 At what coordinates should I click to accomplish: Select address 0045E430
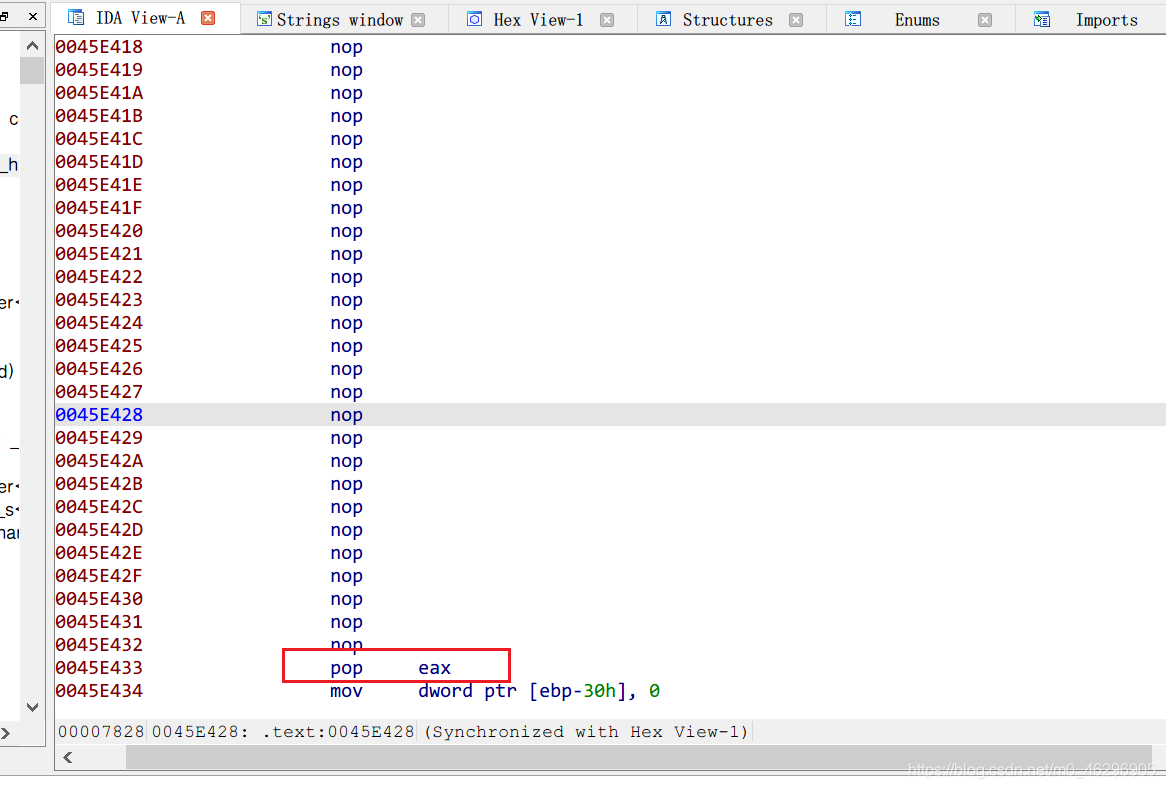click(x=99, y=599)
